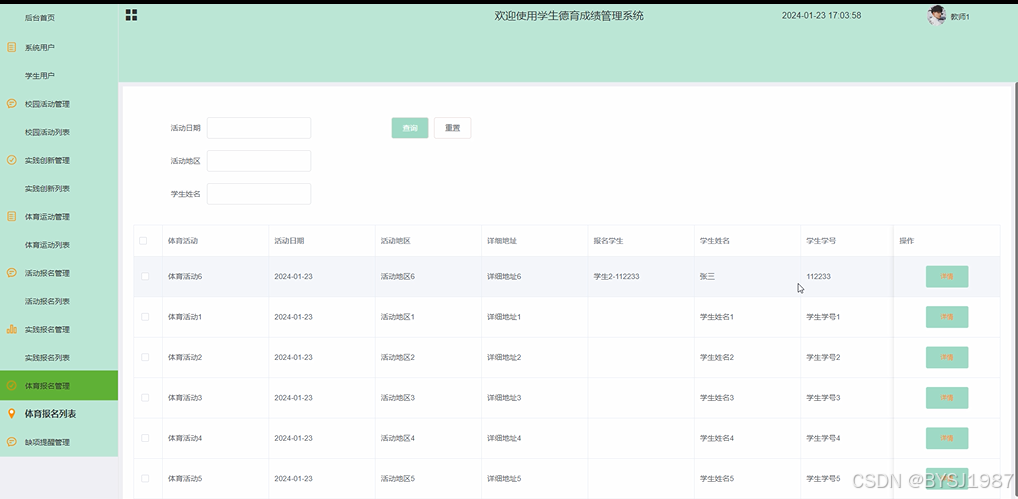Image resolution: width=1018 pixels, height=499 pixels.
Task: Click the header datetime 2024-01-23 17:03:58
Action: coord(821,16)
